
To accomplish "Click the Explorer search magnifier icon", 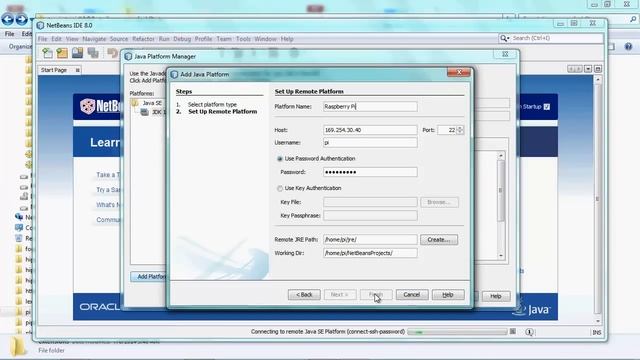I will (x=633, y=18).
